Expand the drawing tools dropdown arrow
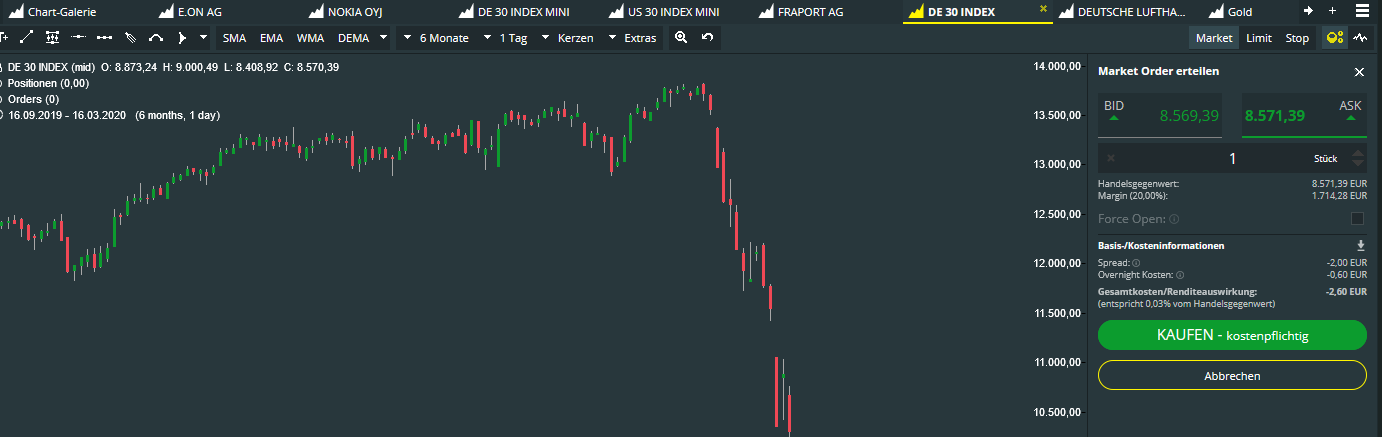 [x=203, y=37]
